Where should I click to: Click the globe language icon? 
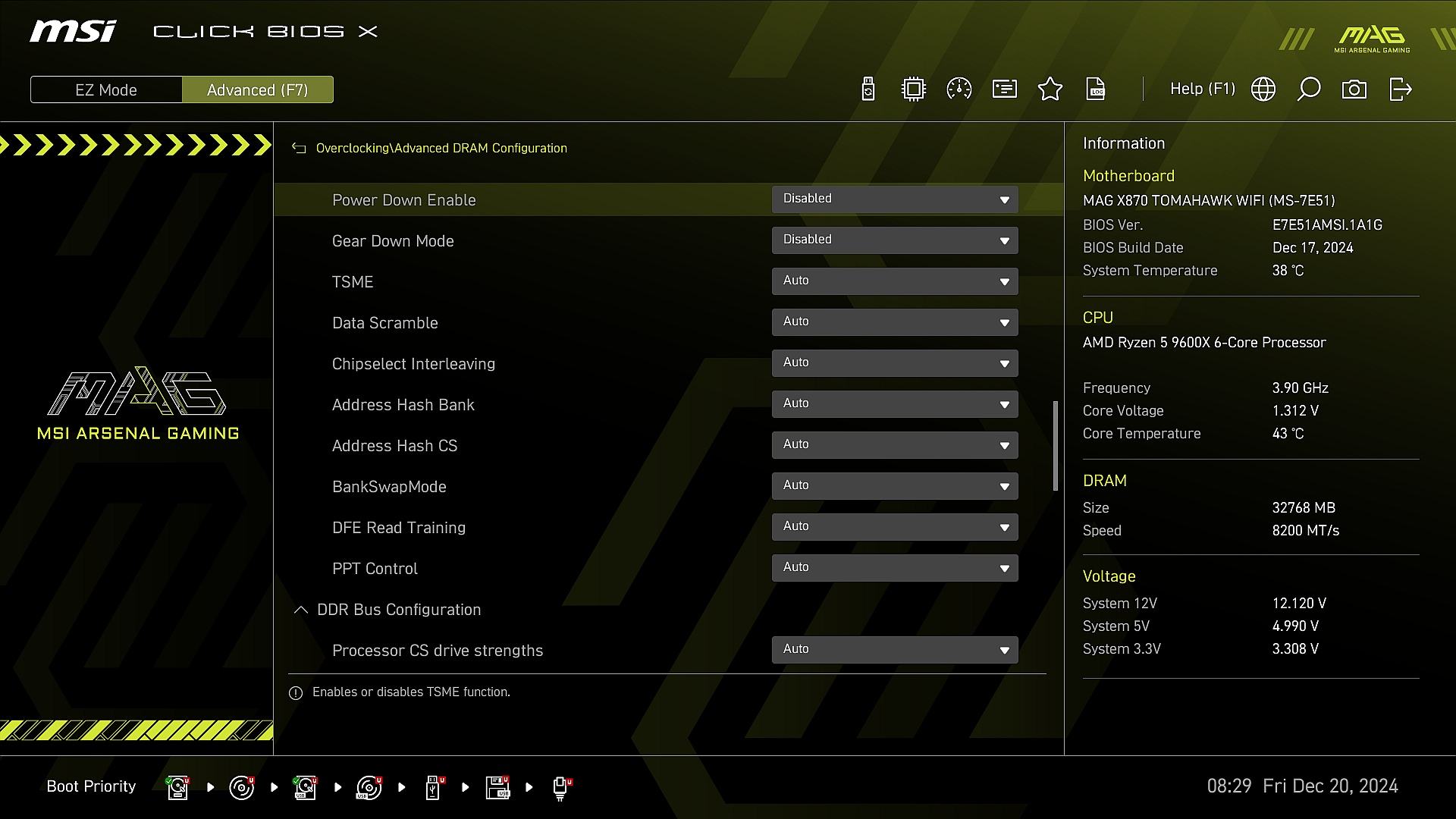[1263, 89]
